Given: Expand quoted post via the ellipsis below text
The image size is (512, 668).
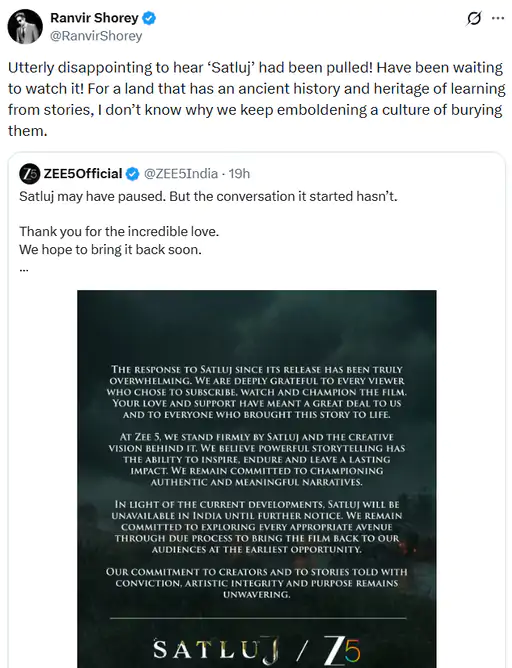Looking at the screenshot, I should coord(24,269).
